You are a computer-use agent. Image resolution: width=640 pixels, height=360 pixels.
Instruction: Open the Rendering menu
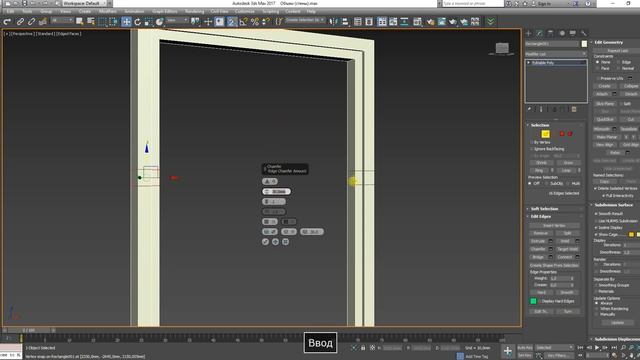tap(194, 11)
